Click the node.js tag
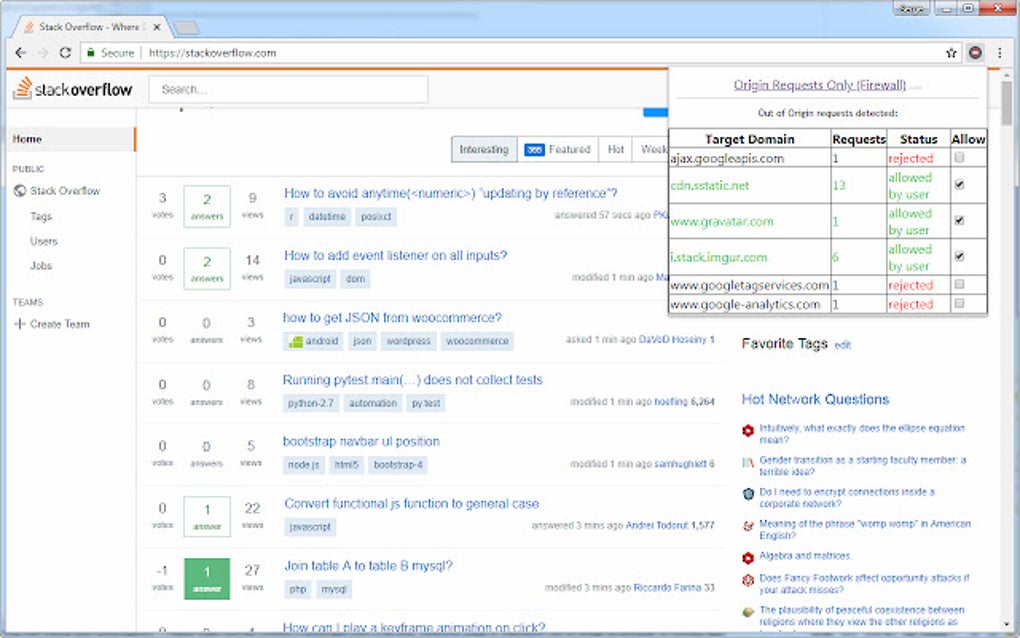This screenshot has width=1020, height=638. 304,465
